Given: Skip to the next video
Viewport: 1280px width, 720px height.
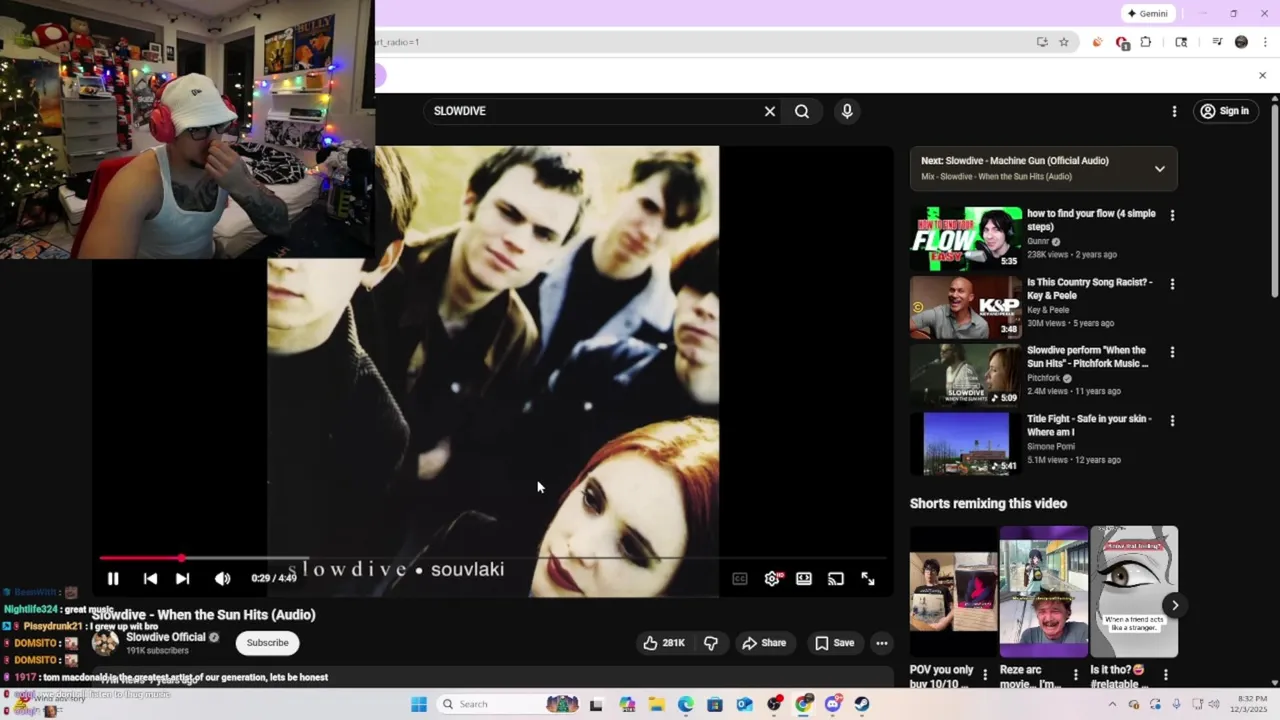Looking at the screenshot, I should pos(182,578).
